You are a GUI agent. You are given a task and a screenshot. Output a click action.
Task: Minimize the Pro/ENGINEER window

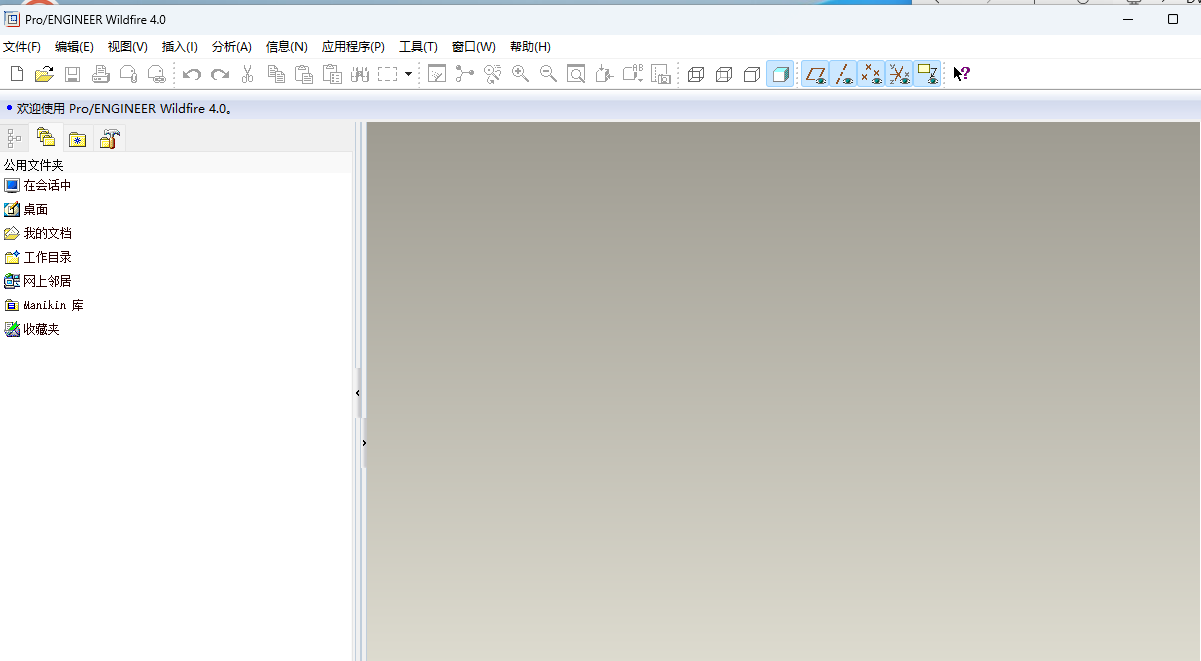[1128, 19]
